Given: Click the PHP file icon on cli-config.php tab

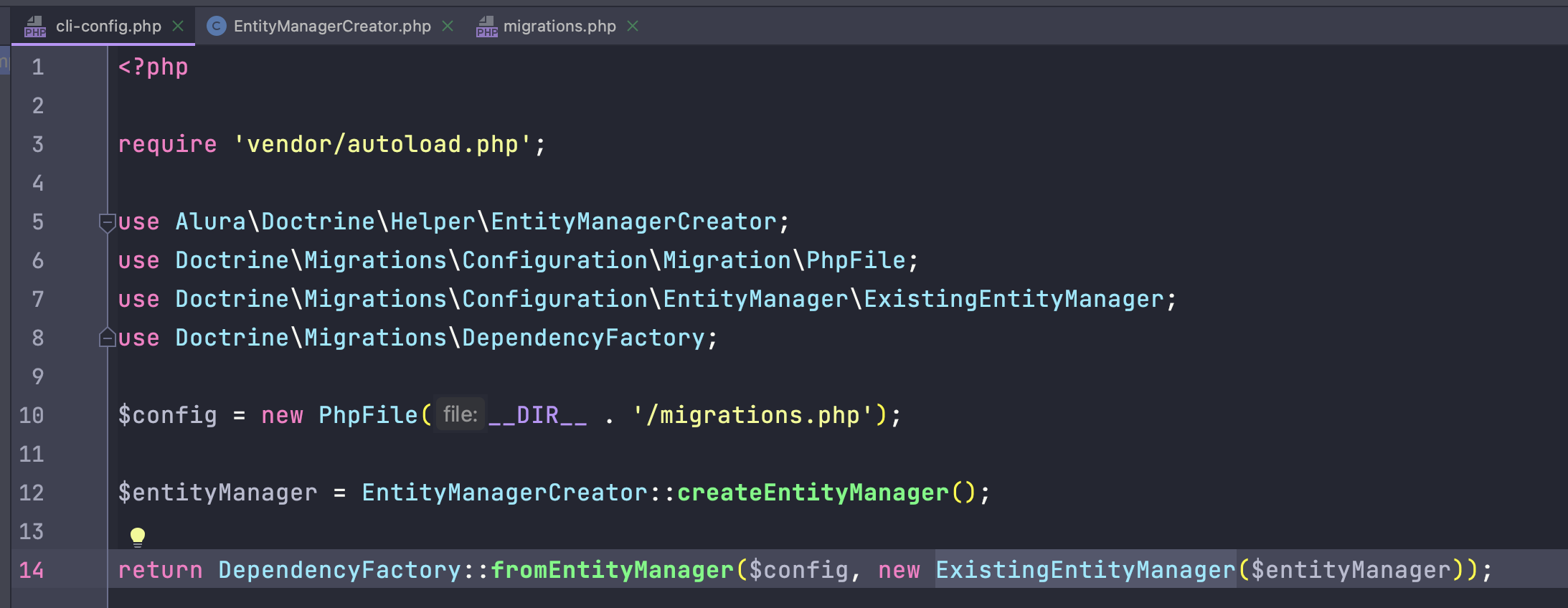Looking at the screenshot, I should [35, 27].
